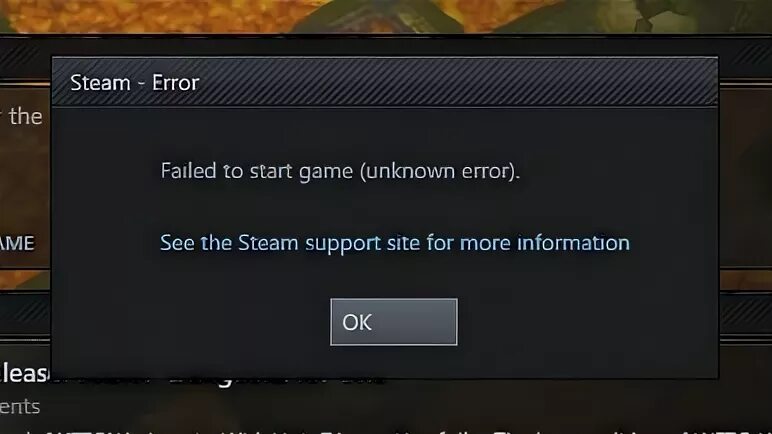
Task: Click the blurred heading under the dialog edge
Action: point(276,380)
